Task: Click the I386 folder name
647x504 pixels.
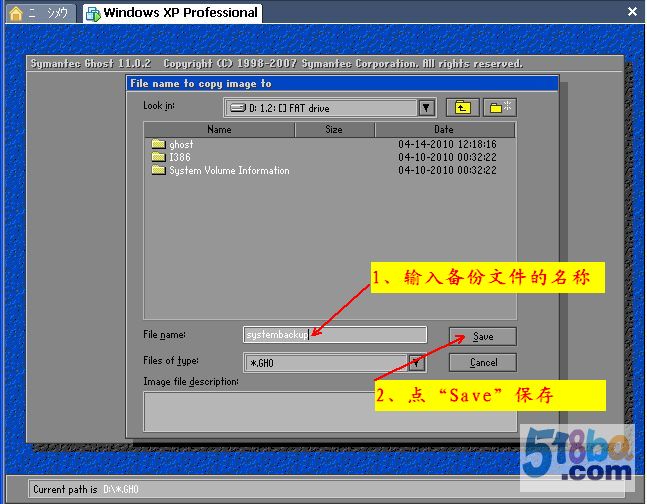Action: pyautogui.click(x=180, y=157)
